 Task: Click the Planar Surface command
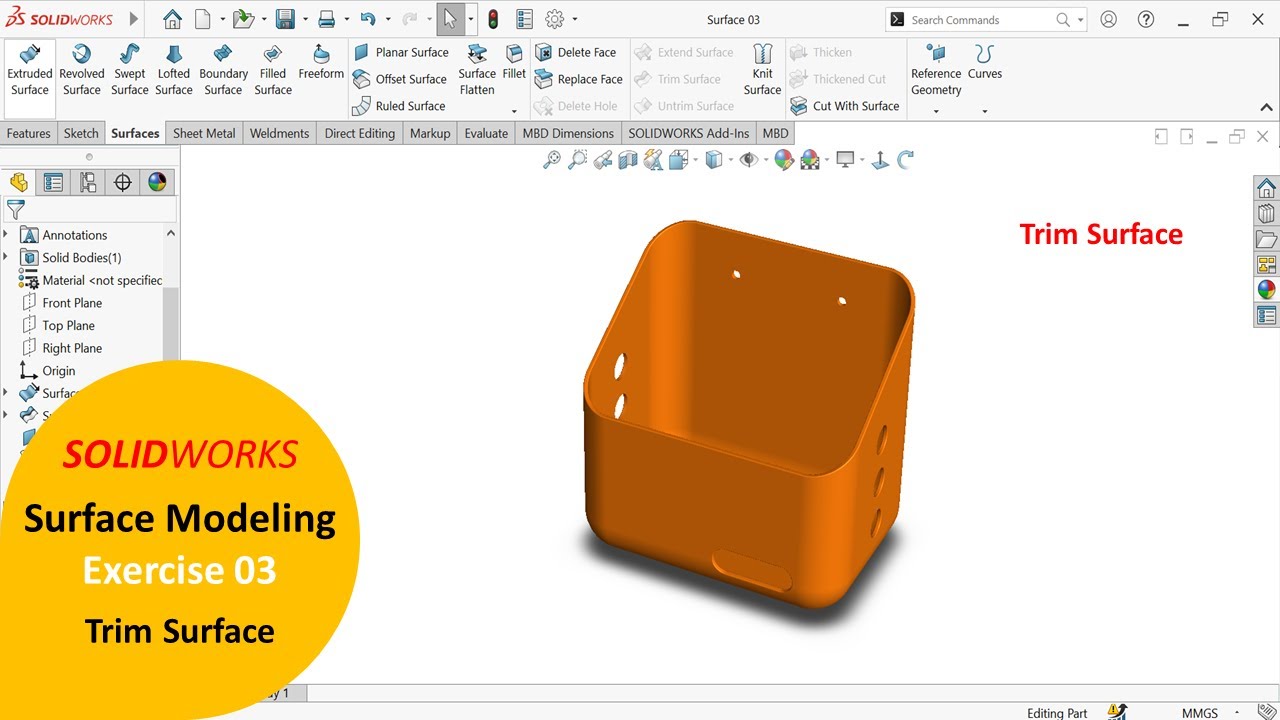click(x=401, y=52)
